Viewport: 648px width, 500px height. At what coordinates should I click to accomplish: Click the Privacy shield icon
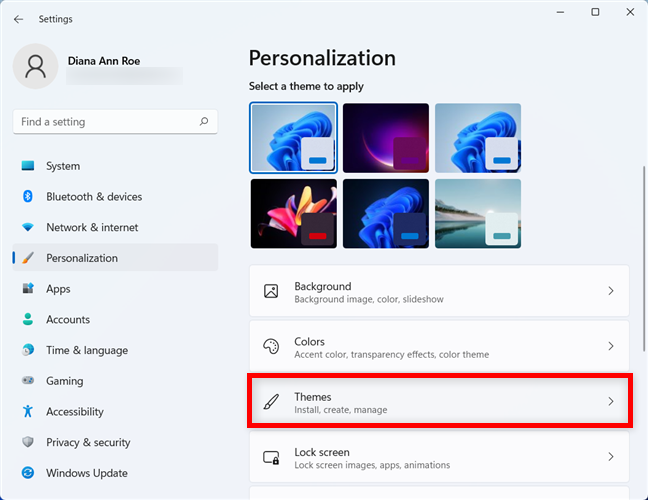click(x=28, y=442)
